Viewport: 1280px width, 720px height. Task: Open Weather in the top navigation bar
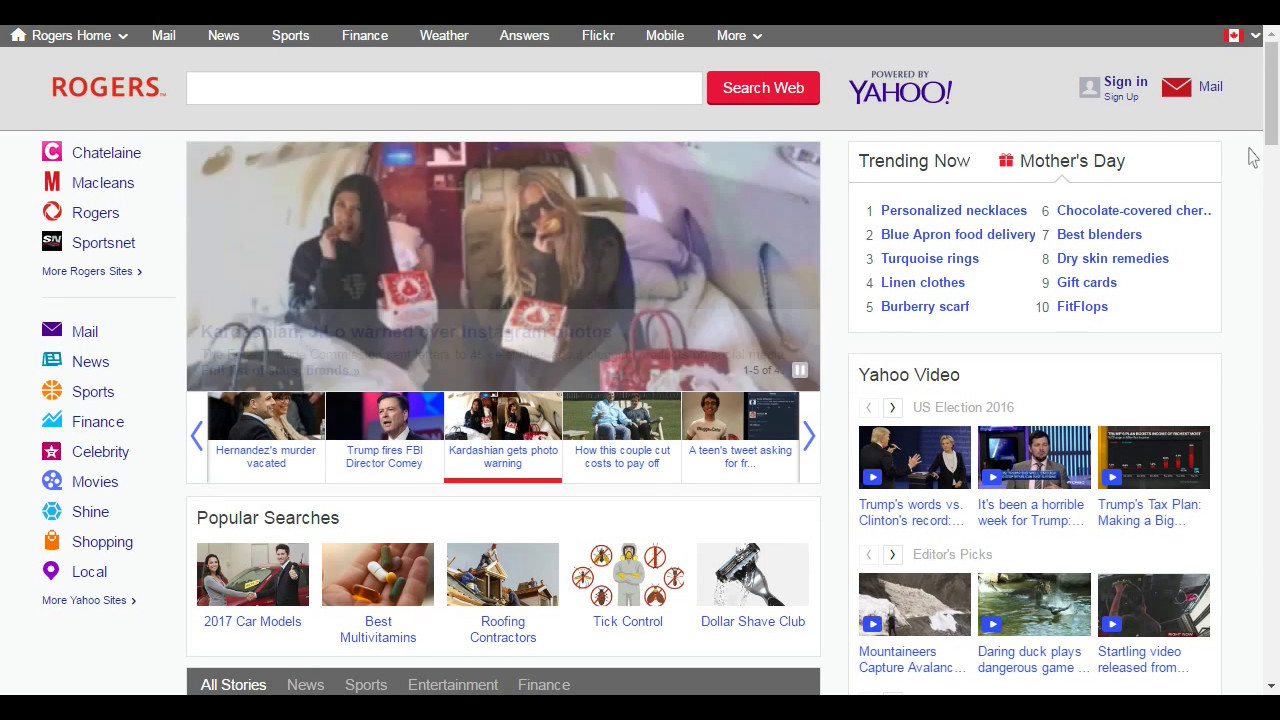coord(444,35)
